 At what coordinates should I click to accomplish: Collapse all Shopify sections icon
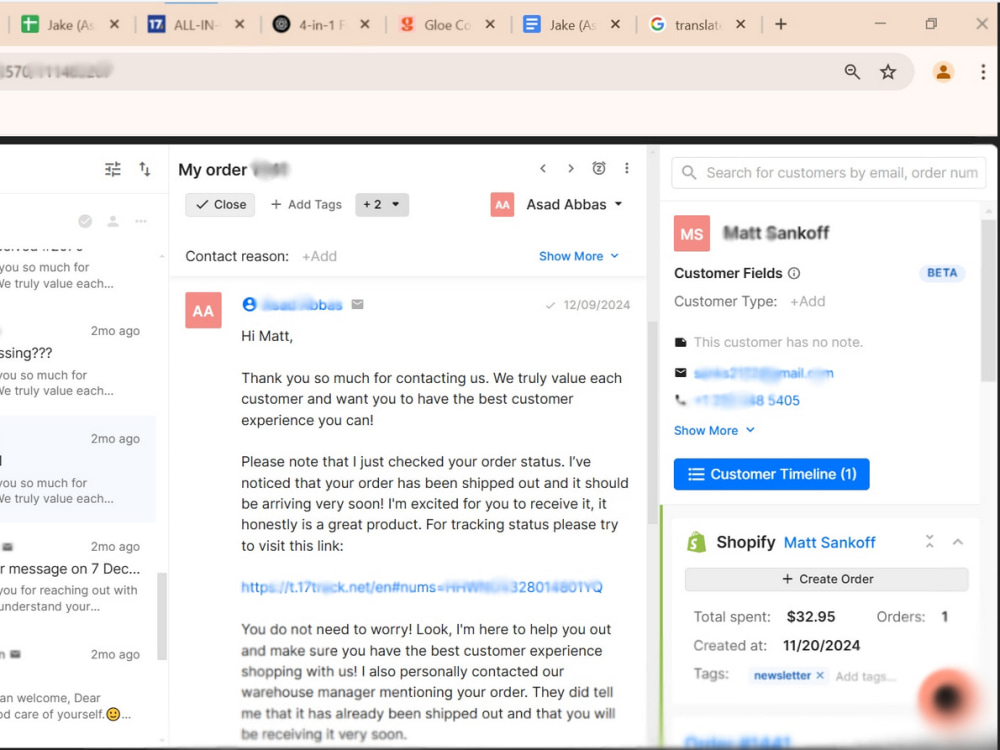[x=929, y=541]
